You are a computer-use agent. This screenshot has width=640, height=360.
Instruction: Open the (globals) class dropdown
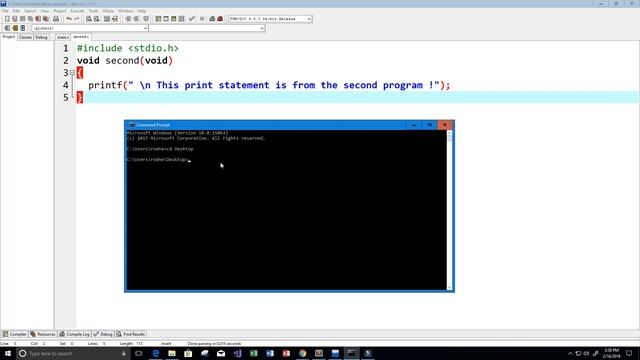click(90, 28)
